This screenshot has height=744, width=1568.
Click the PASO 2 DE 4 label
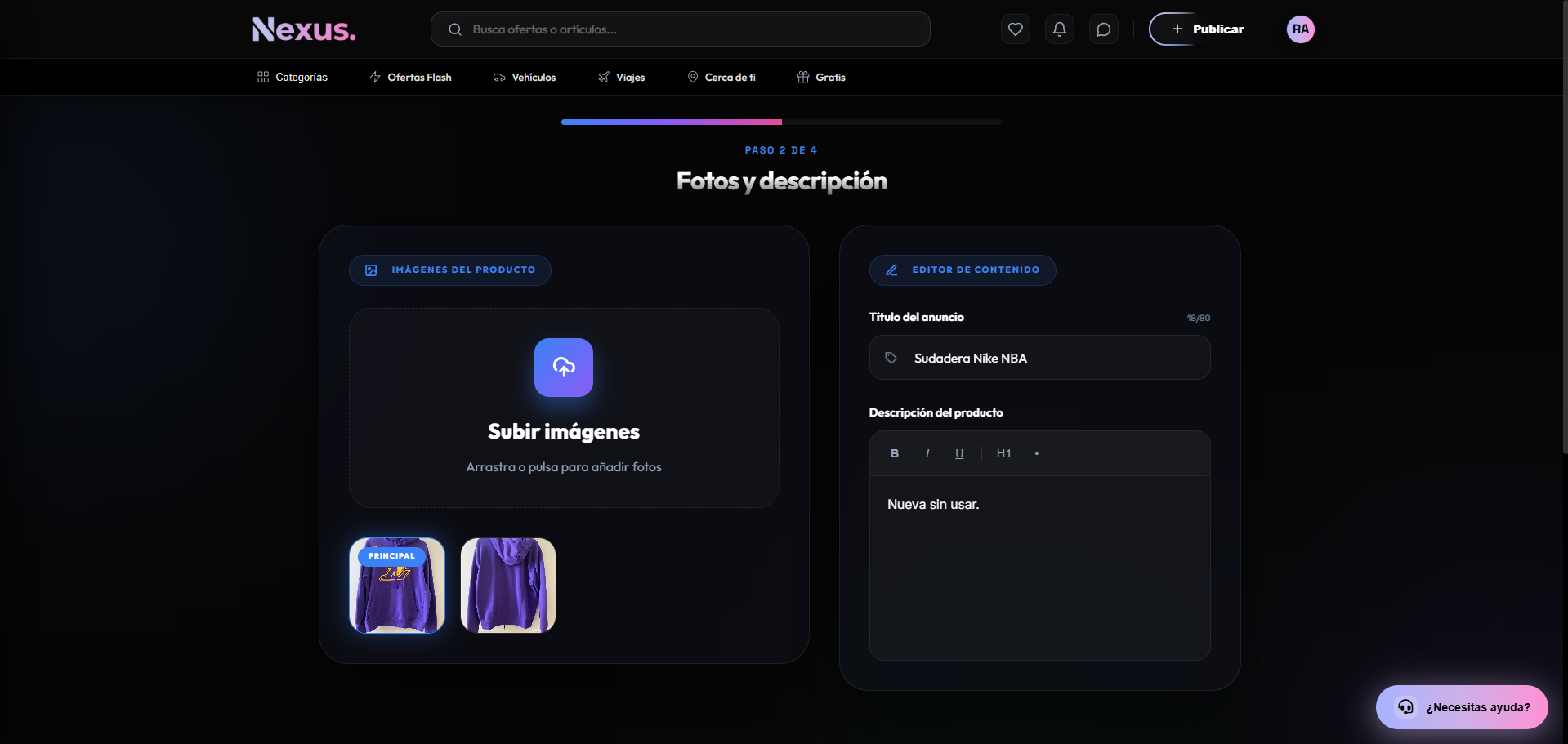[x=781, y=150]
